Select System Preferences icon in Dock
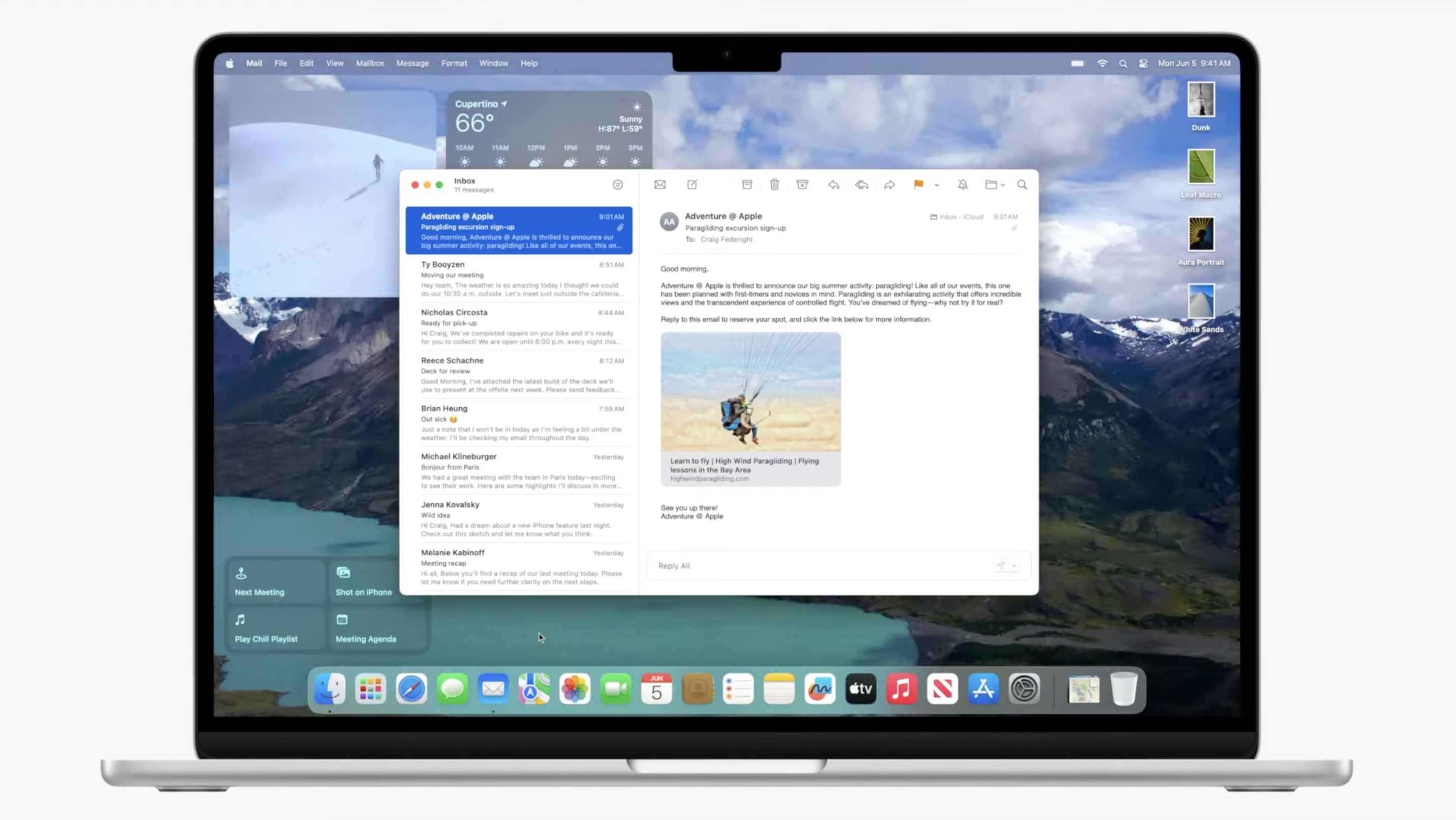1456x820 pixels. point(1024,688)
